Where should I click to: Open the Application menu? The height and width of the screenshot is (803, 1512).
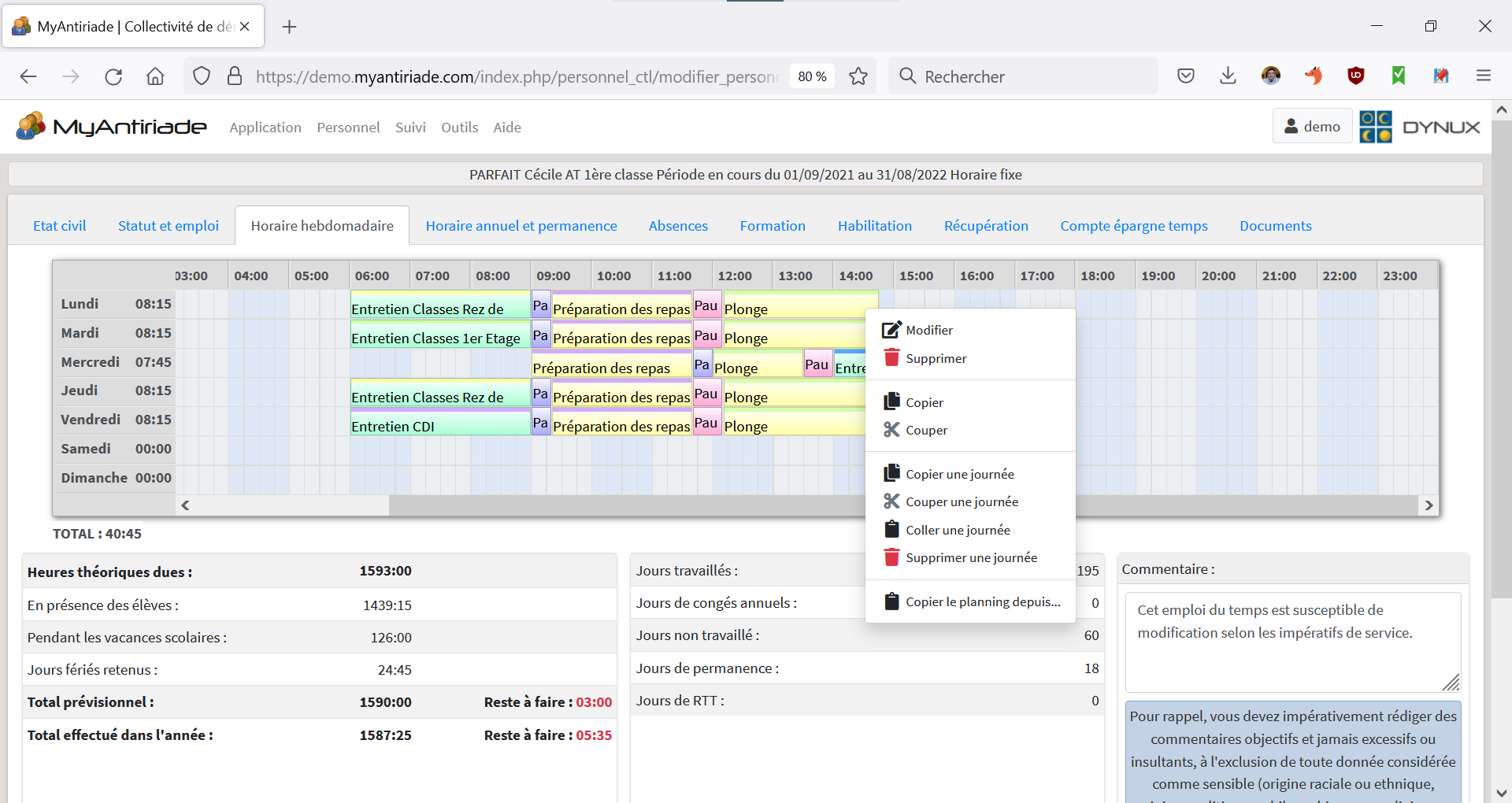pyautogui.click(x=265, y=128)
